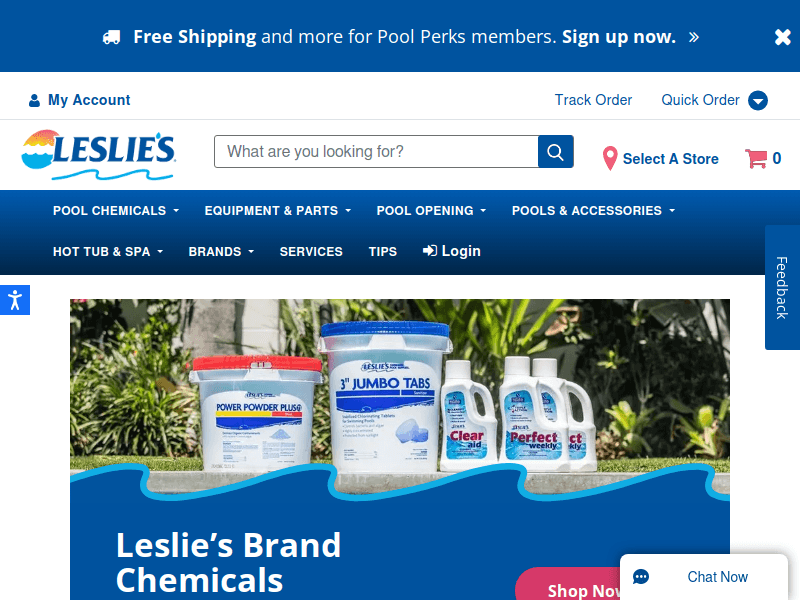Click the magnifying glass search button
The height and width of the screenshot is (600, 800).
click(x=556, y=152)
